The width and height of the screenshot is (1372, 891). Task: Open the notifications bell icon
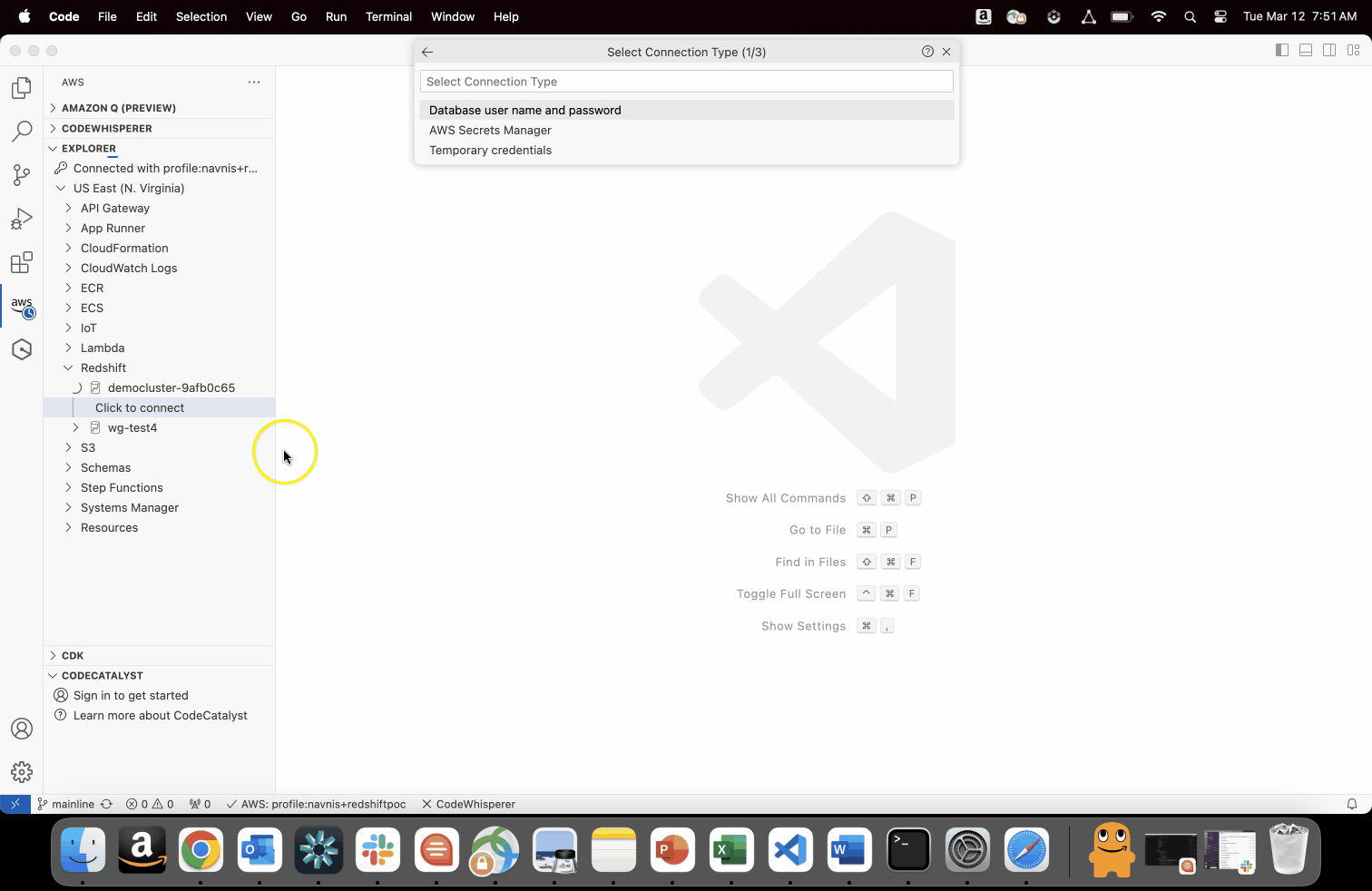click(1352, 804)
